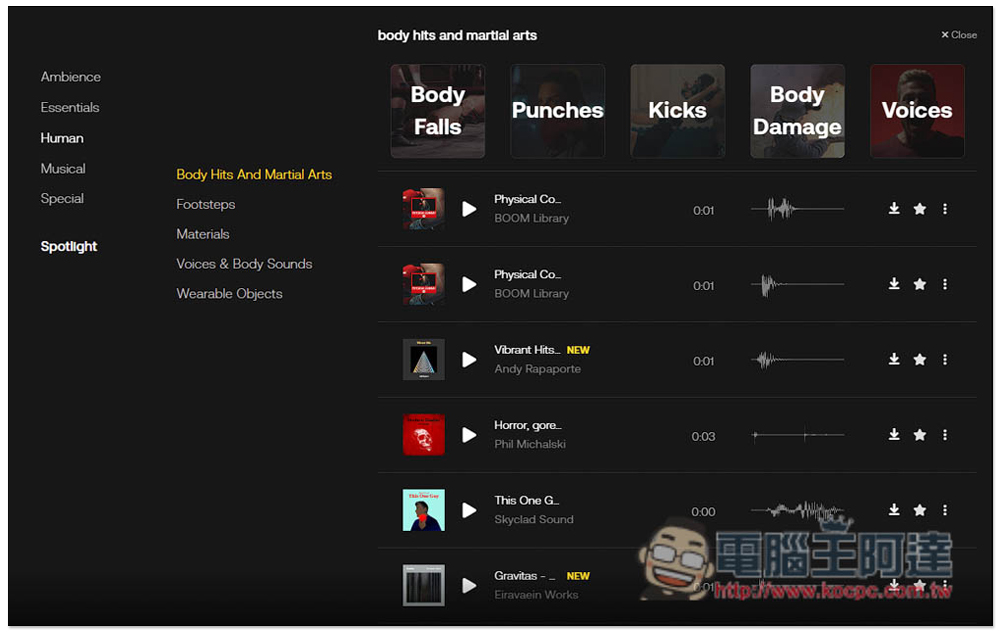Screen dimensions: 1000x633
Task: Download the Horror, gore sound effect
Action: 894,435
